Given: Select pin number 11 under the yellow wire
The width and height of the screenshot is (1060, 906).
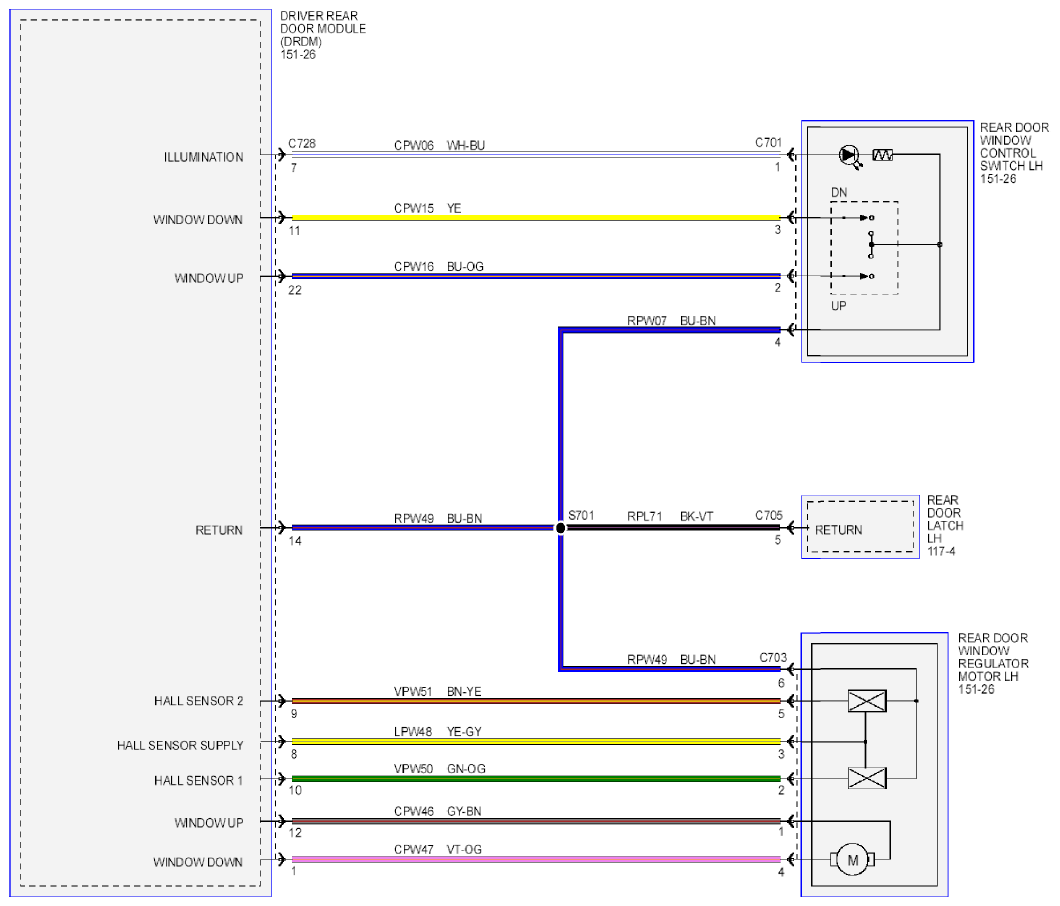Looking at the screenshot, I should click(x=294, y=231).
